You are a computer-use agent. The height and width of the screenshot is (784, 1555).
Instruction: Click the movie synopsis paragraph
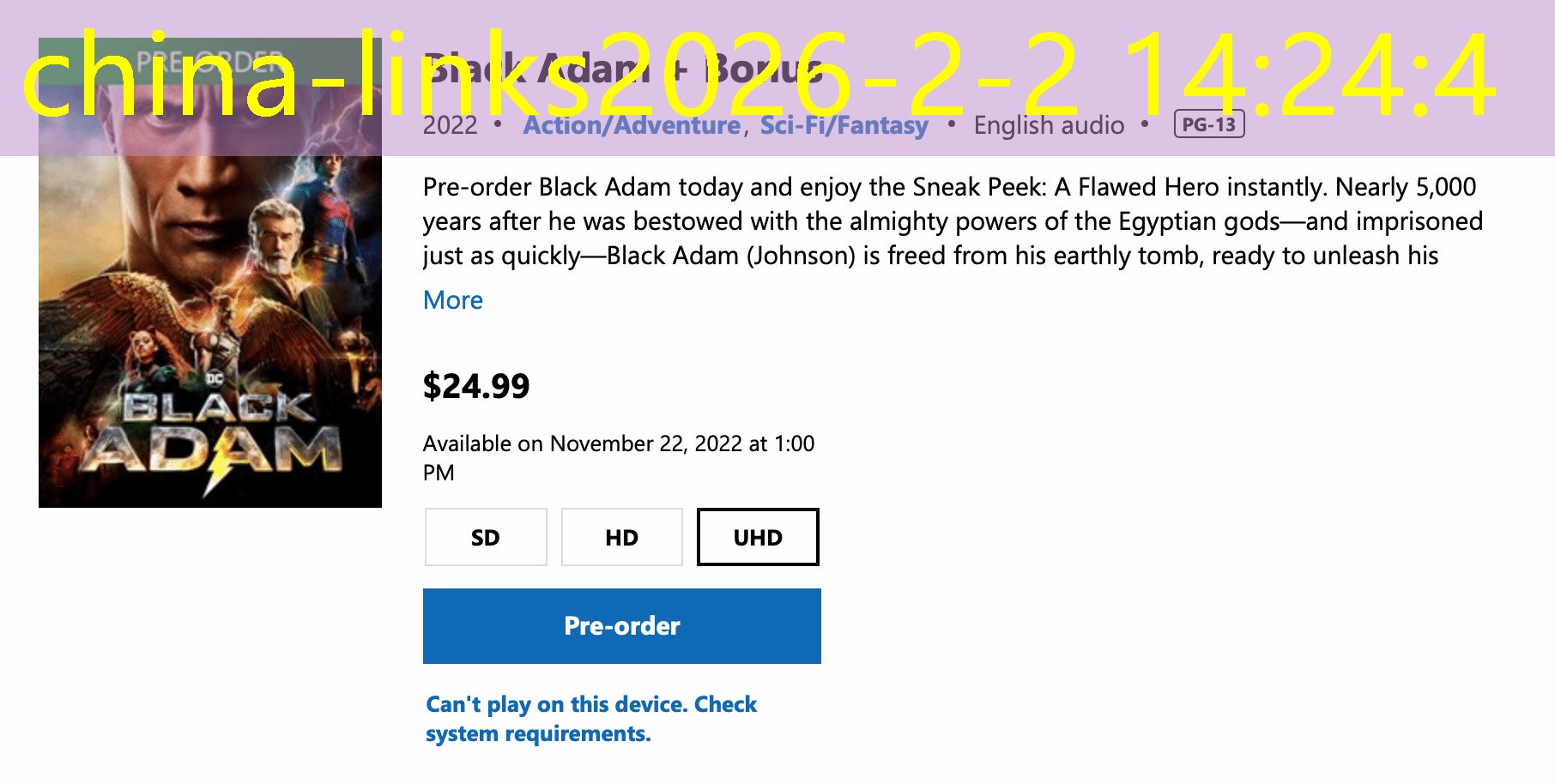[x=944, y=221]
